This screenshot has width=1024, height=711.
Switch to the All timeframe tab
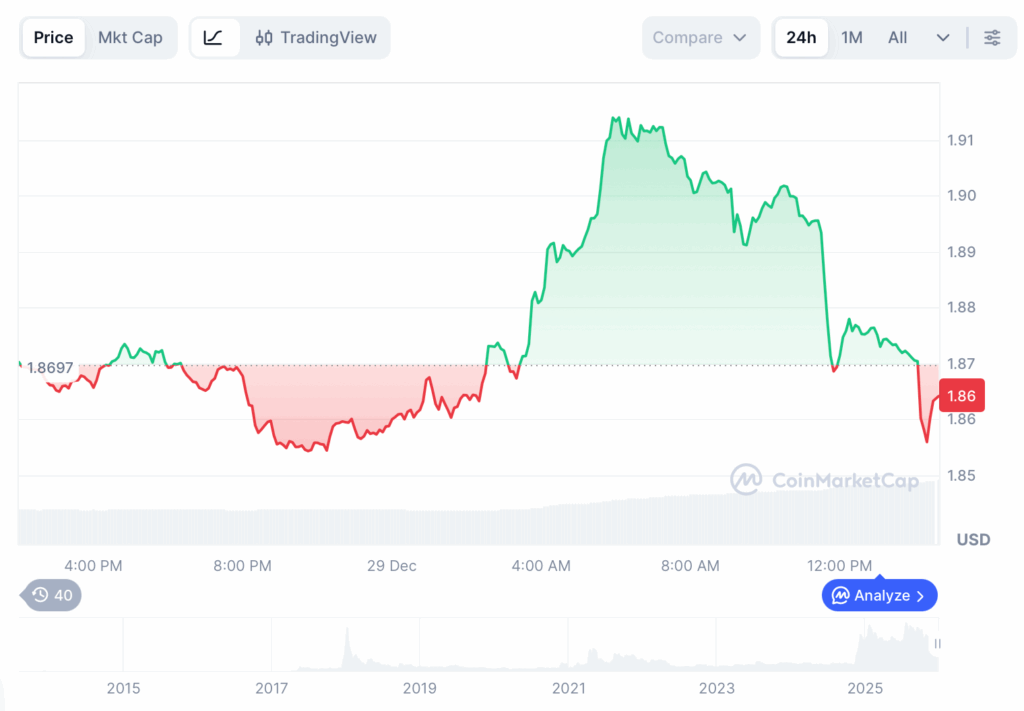897,37
